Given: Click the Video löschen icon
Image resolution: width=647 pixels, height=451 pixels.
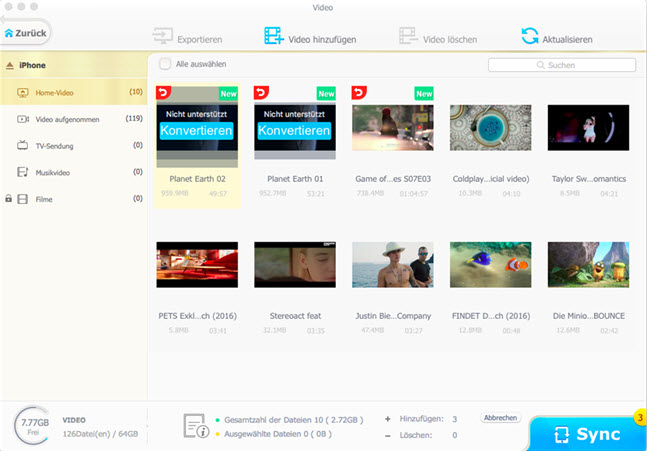Looking at the screenshot, I should tap(408, 39).
